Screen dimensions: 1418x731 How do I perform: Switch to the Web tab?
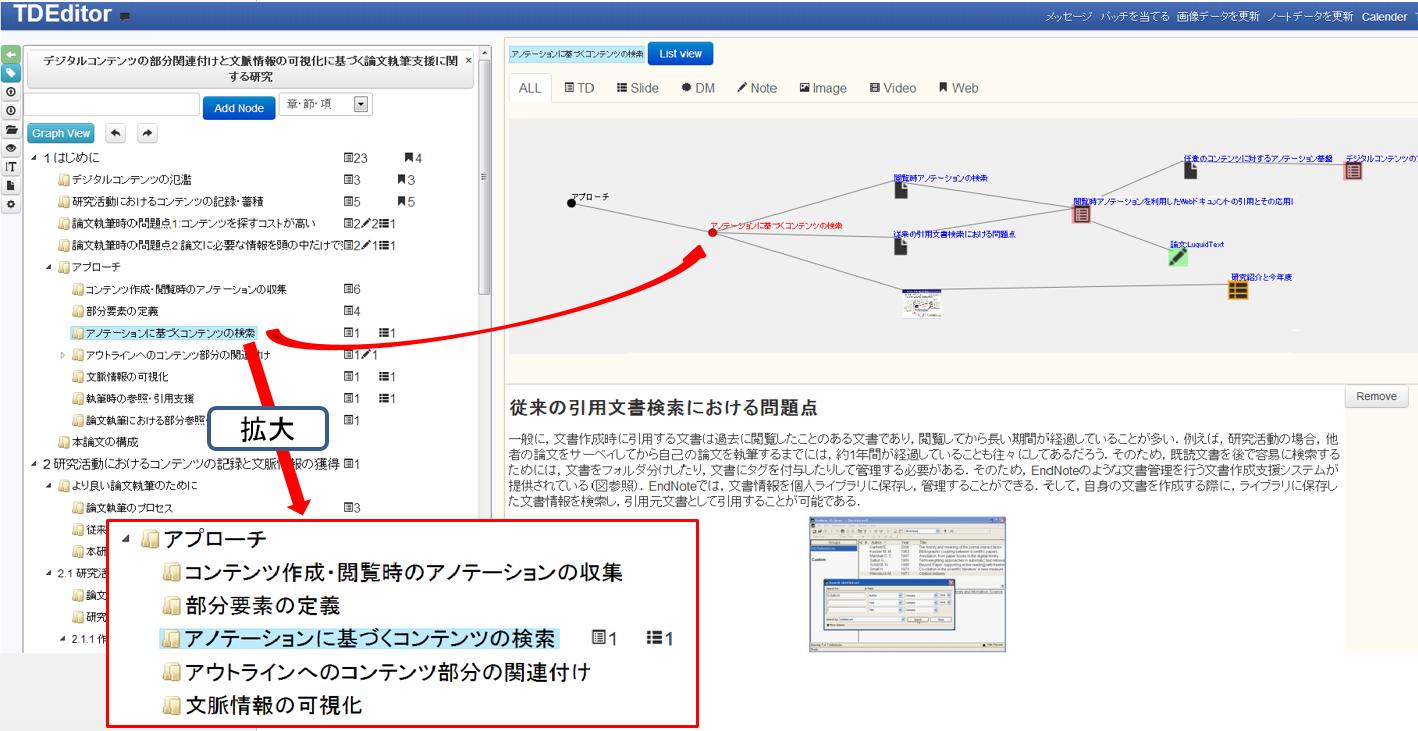(x=958, y=88)
